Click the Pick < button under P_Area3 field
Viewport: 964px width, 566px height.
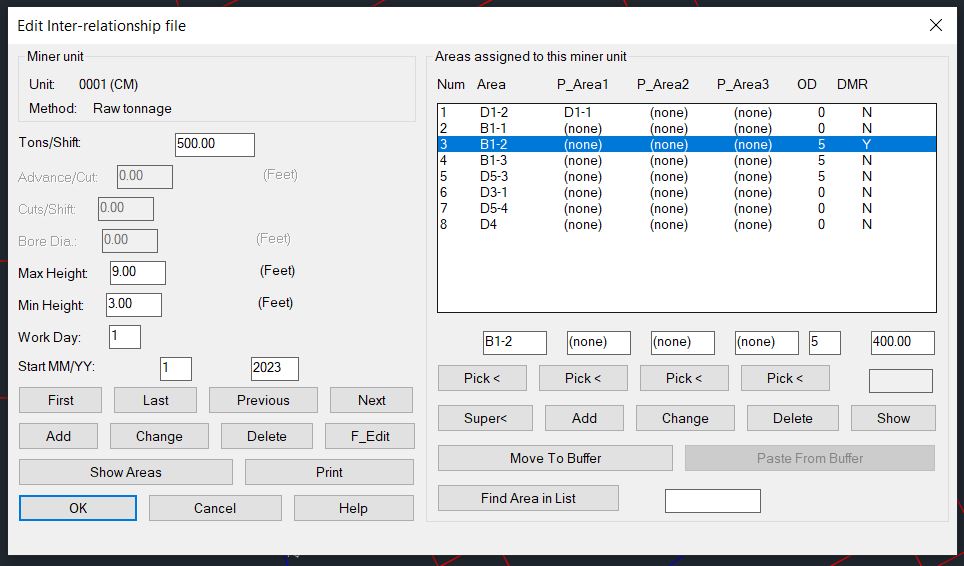tap(785, 378)
